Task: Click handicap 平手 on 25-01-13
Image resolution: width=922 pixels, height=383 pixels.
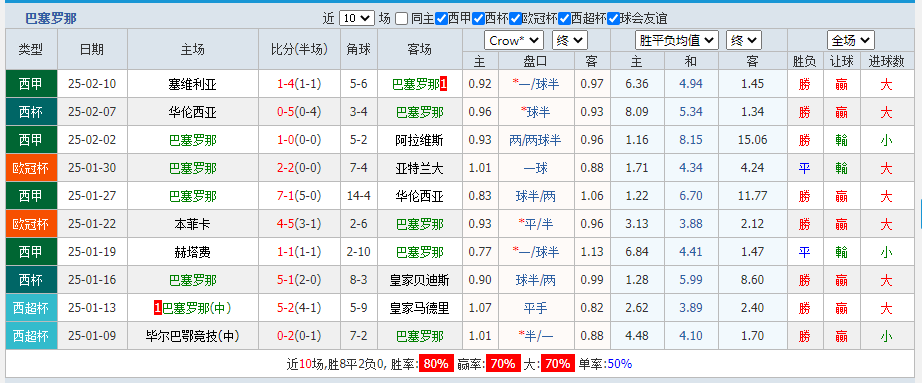Action: coord(535,308)
